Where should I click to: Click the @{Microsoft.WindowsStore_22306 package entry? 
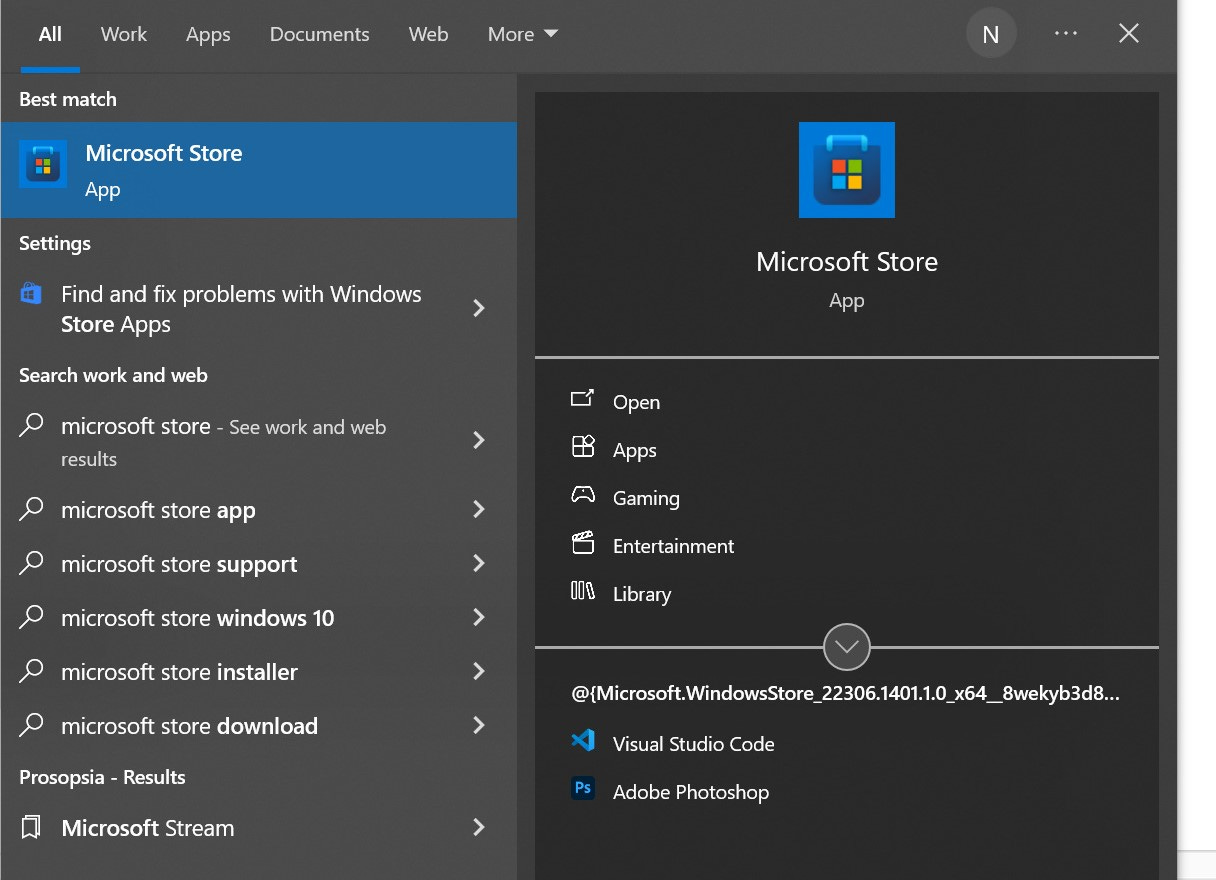coord(846,693)
